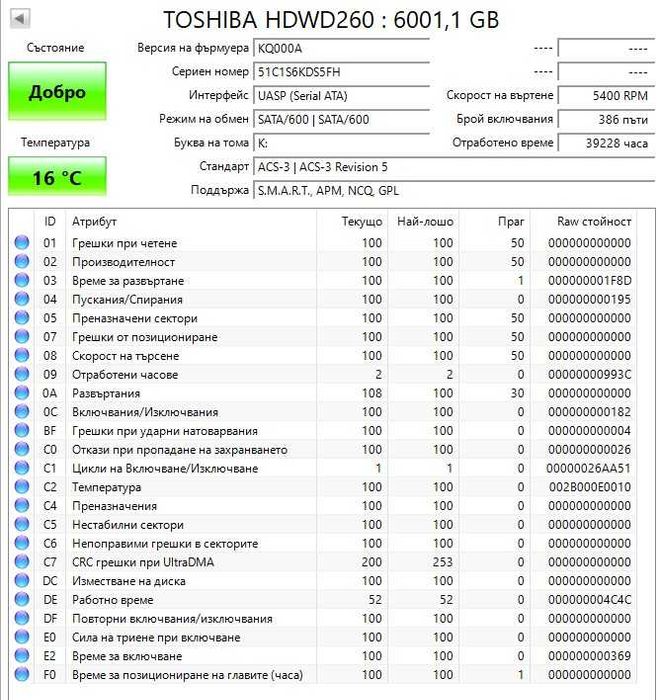Viewport: 659px width, 700px height.
Task: Click the status icon of attribute BF row
Action: pyautogui.click(x=21, y=430)
